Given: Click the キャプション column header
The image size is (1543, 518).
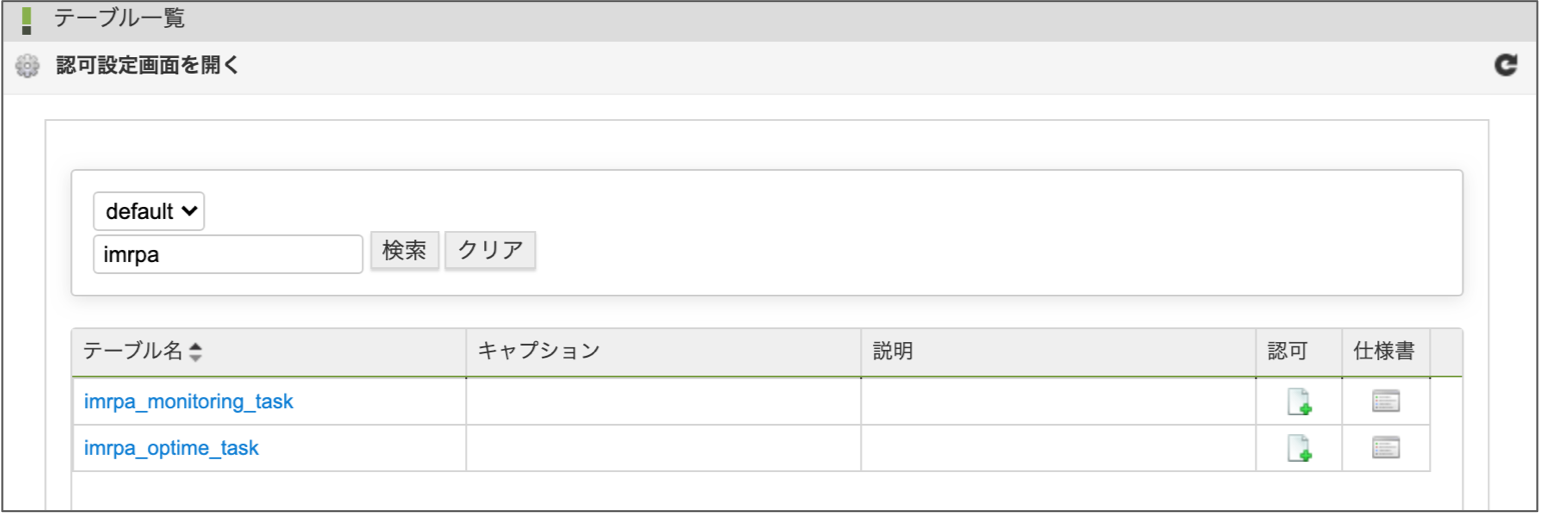Looking at the screenshot, I should coord(538,351).
